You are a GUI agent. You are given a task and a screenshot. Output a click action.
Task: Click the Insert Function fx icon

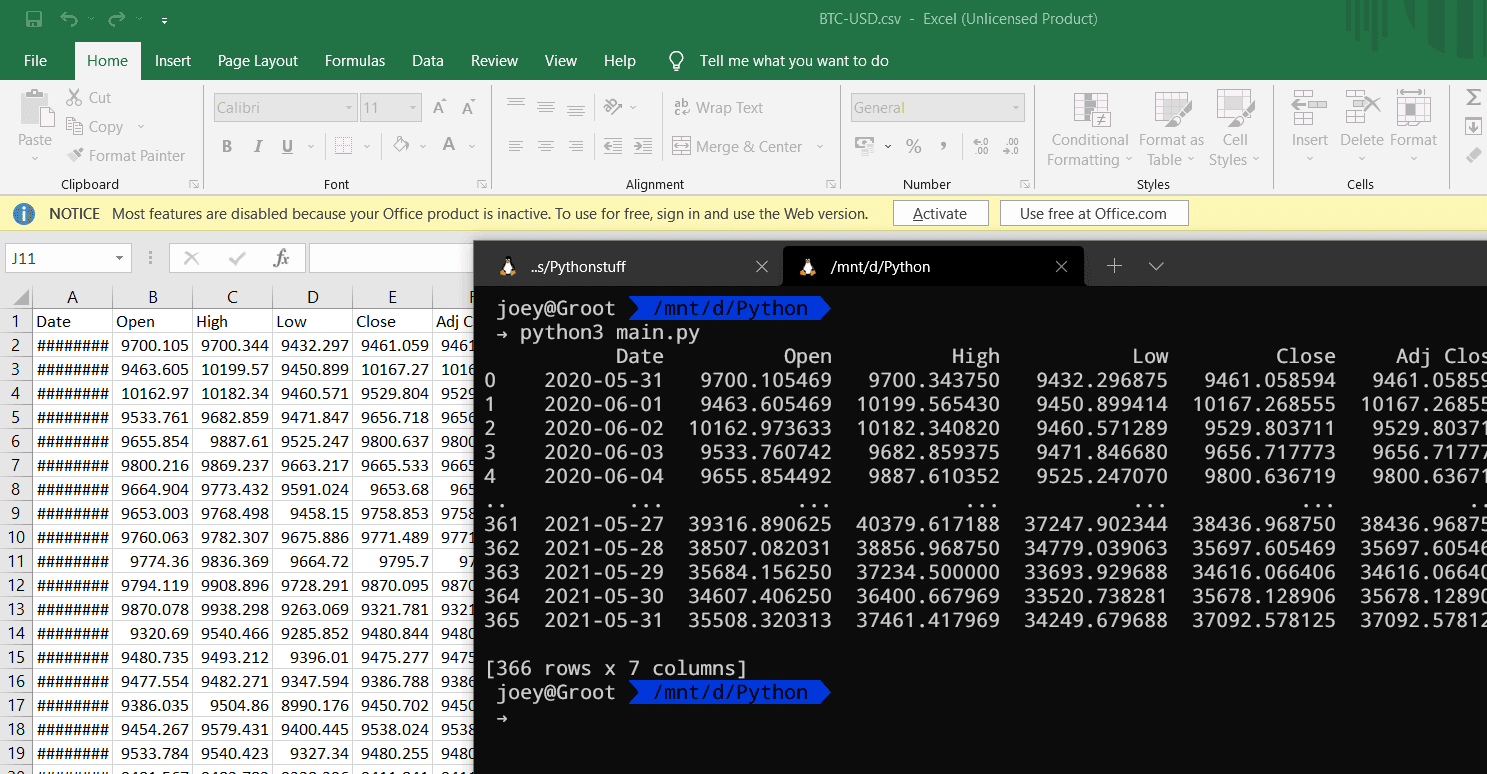281,258
